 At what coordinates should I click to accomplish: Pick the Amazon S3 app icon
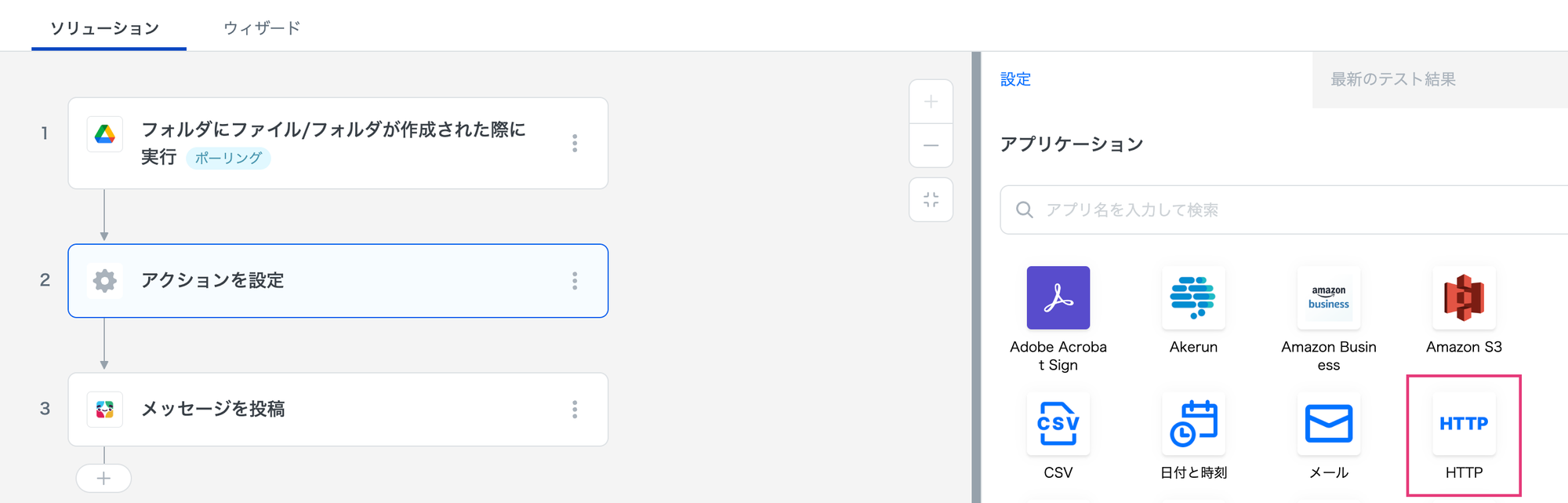pyautogui.click(x=1464, y=298)
